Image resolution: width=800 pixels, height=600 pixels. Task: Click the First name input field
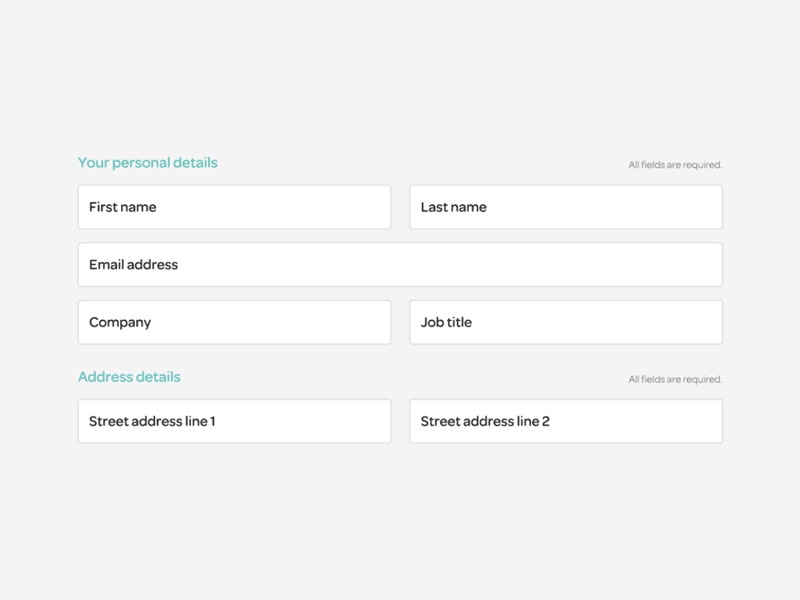(x=234, y=206)
